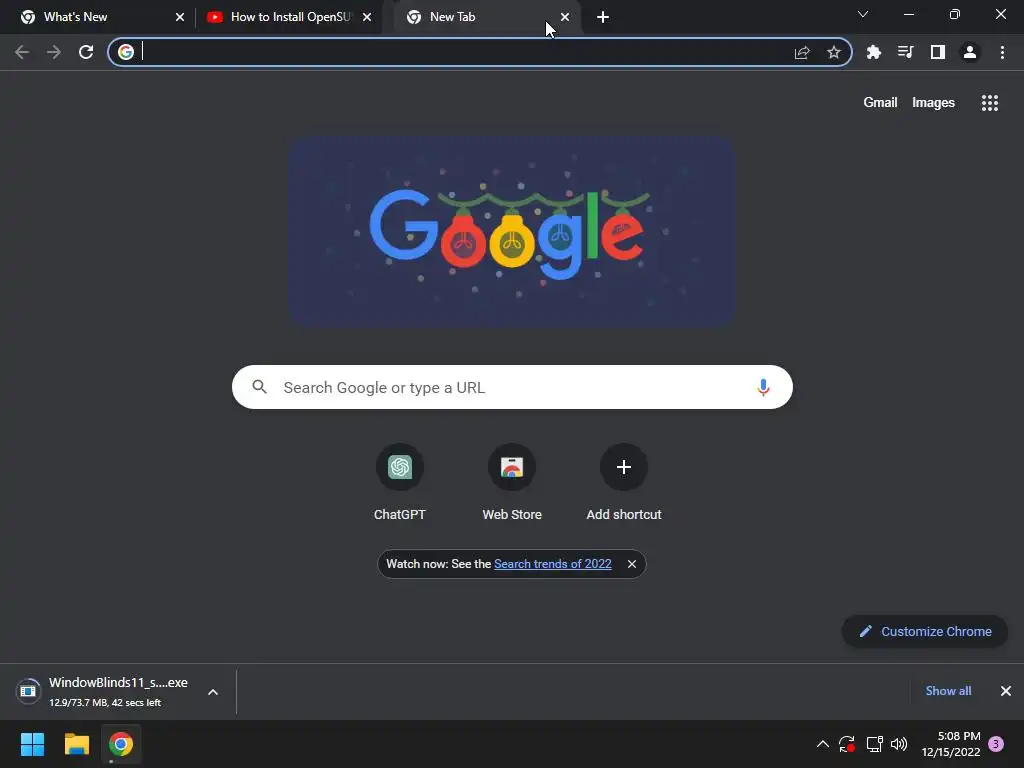Go back using the browser back arrow
The width and height of the screenshot is (1024, 768).
coord(22,52)
